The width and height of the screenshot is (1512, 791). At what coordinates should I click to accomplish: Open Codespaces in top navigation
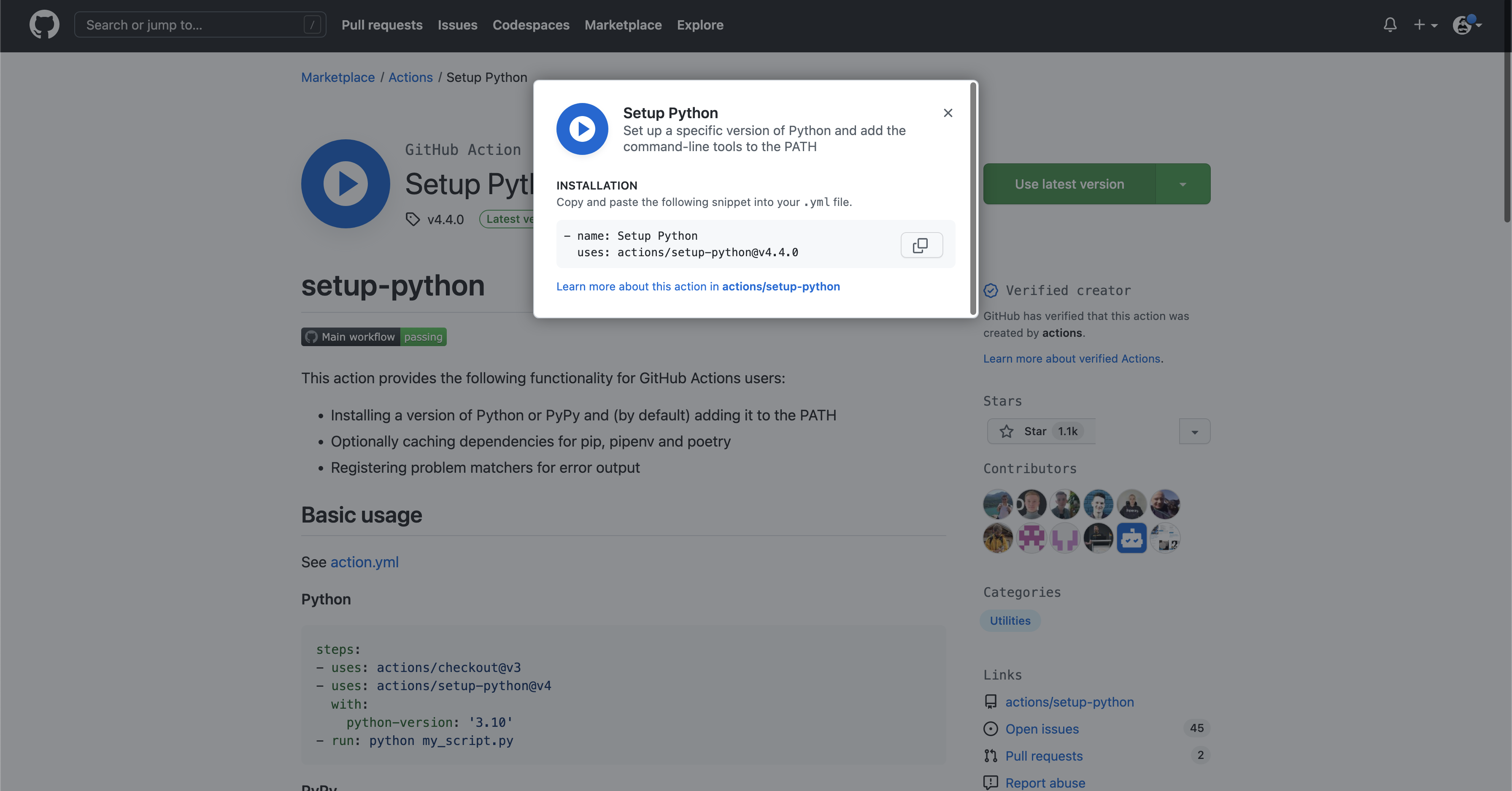531,24
